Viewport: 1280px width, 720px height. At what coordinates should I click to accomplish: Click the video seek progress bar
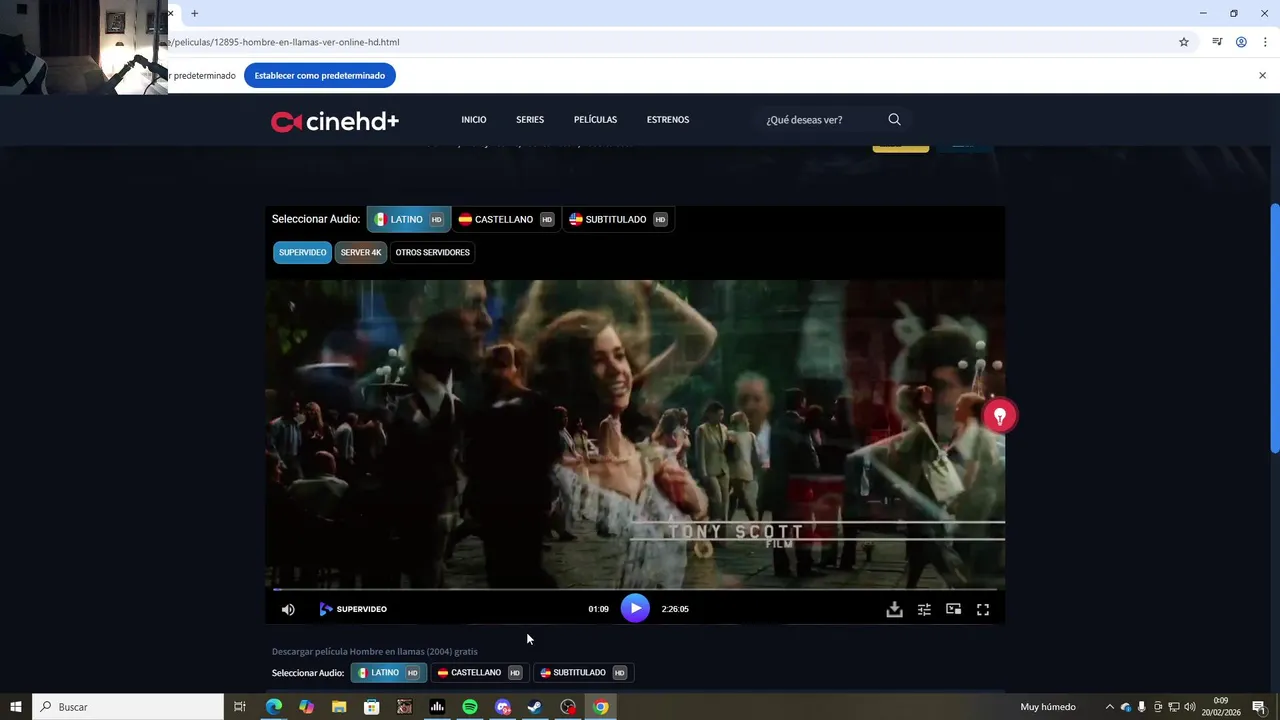[635, 589]
